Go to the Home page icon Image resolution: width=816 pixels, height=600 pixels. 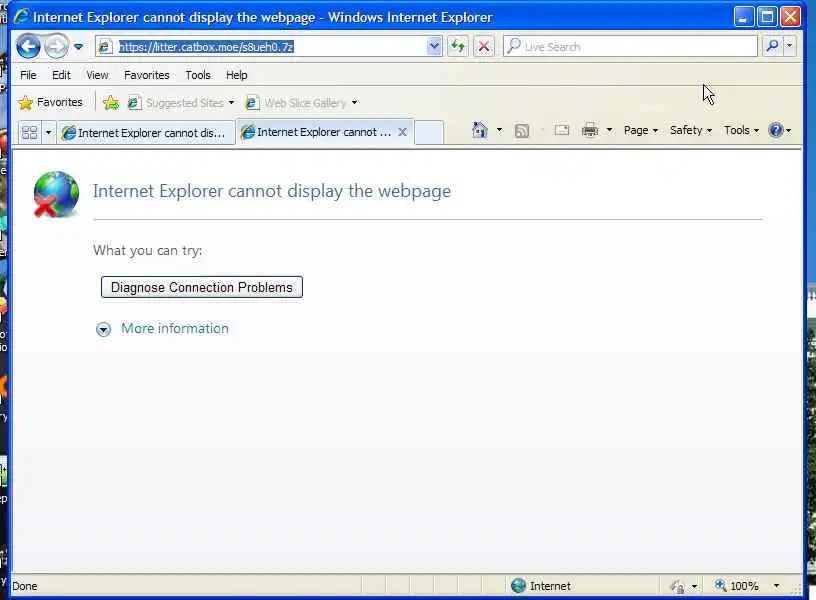[479, 130]
